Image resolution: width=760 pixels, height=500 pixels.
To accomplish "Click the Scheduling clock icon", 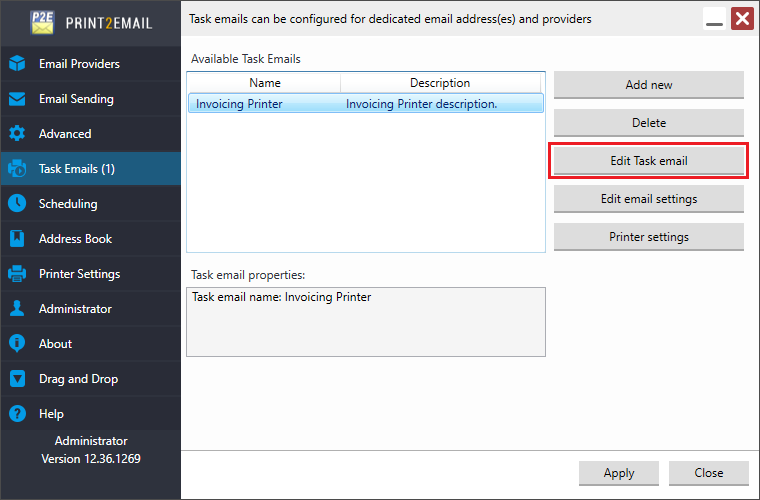I will pos(17,204).
